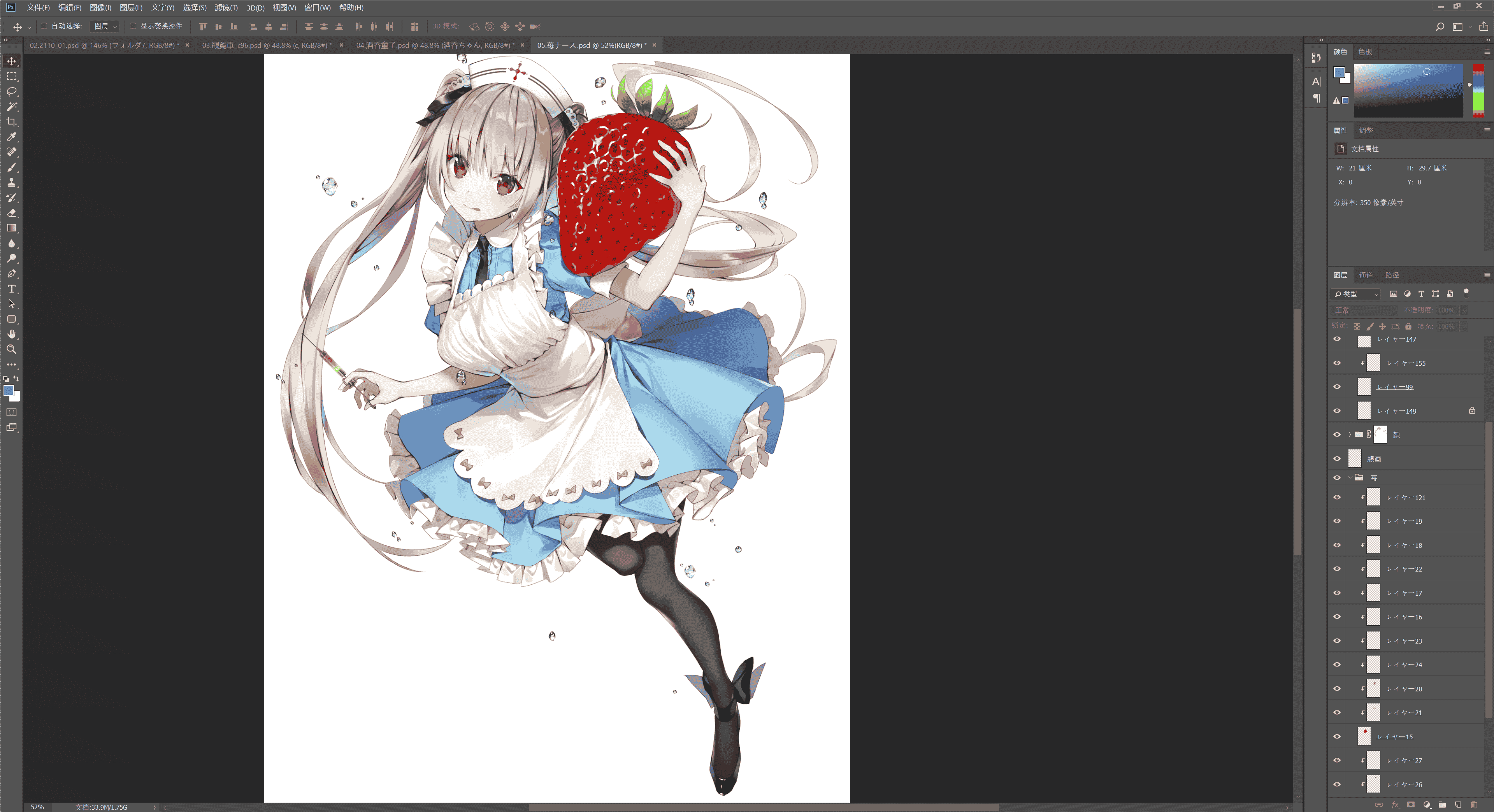This screenshot has width=1494, height=812.
Task: Select the Horizontal Type tool
Action: click(12, 289)
